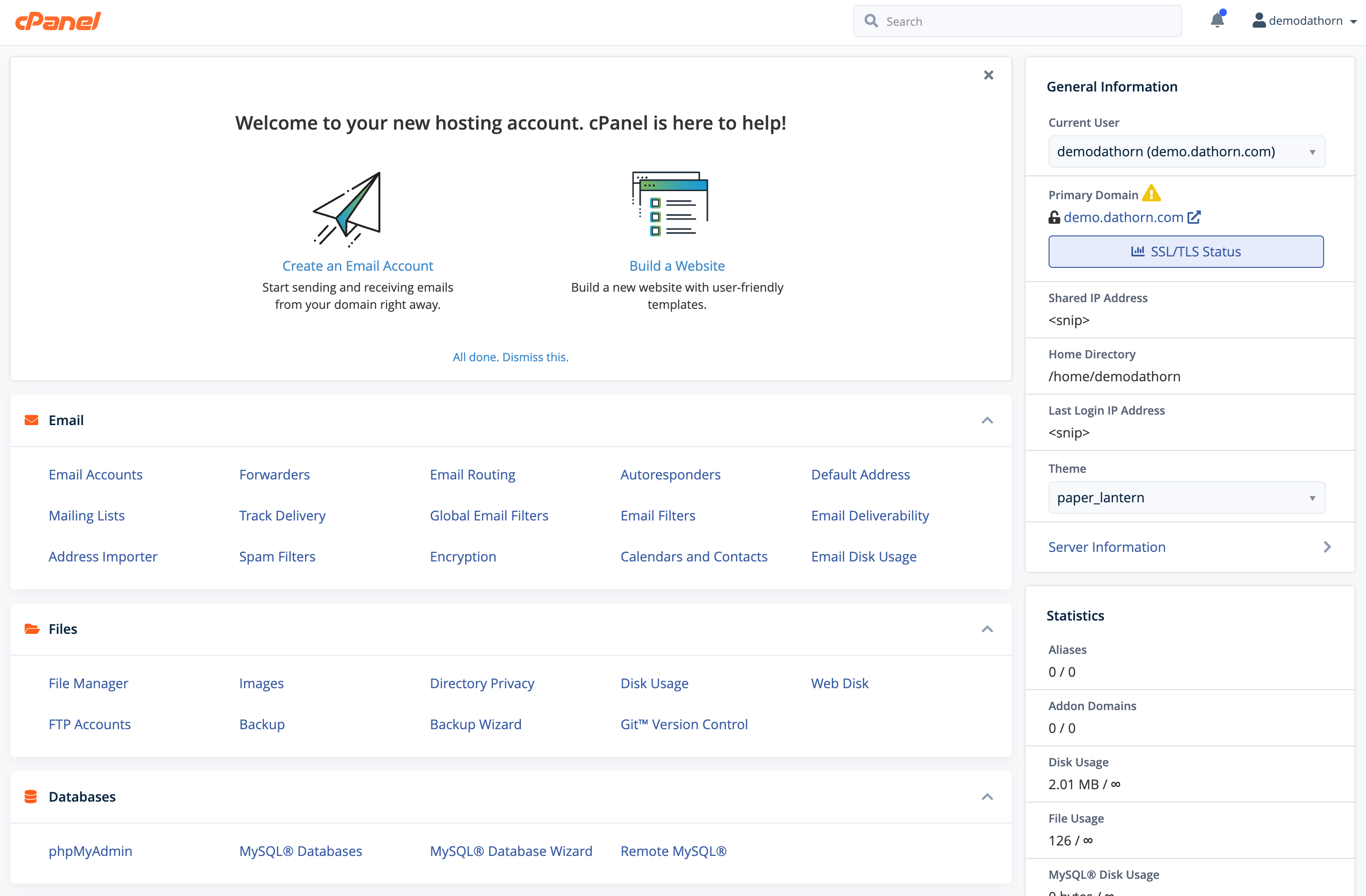This screenshot has width=1366, height=896.
Task: Open Directory Privacy
Action: [481, 682]
